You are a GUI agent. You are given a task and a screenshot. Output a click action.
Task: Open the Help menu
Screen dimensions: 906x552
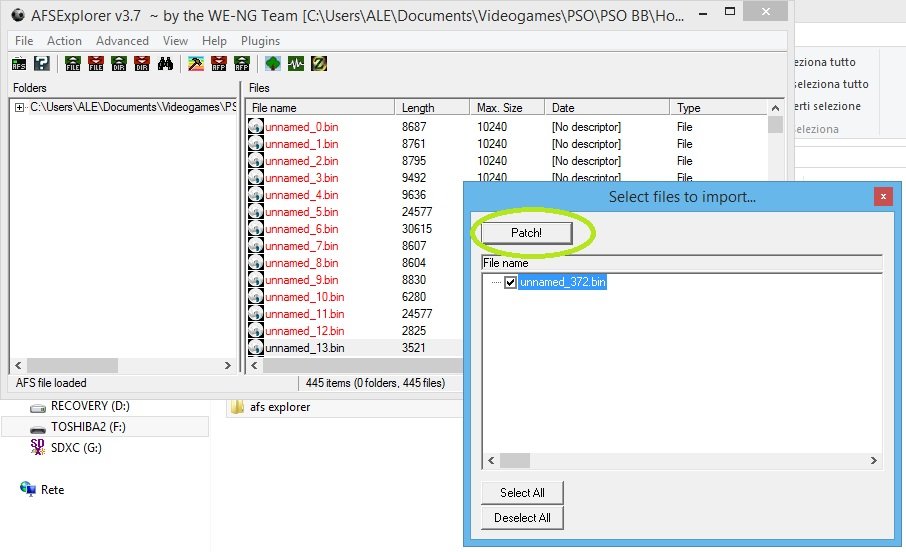[214, 40]
